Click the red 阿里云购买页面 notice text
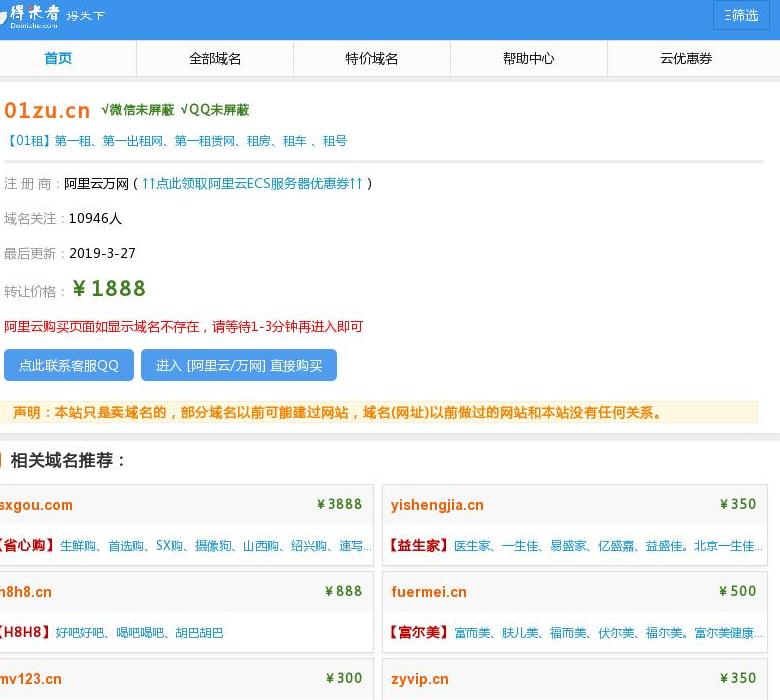The width and height of the screenshot is (780, 700). point(184,326)
